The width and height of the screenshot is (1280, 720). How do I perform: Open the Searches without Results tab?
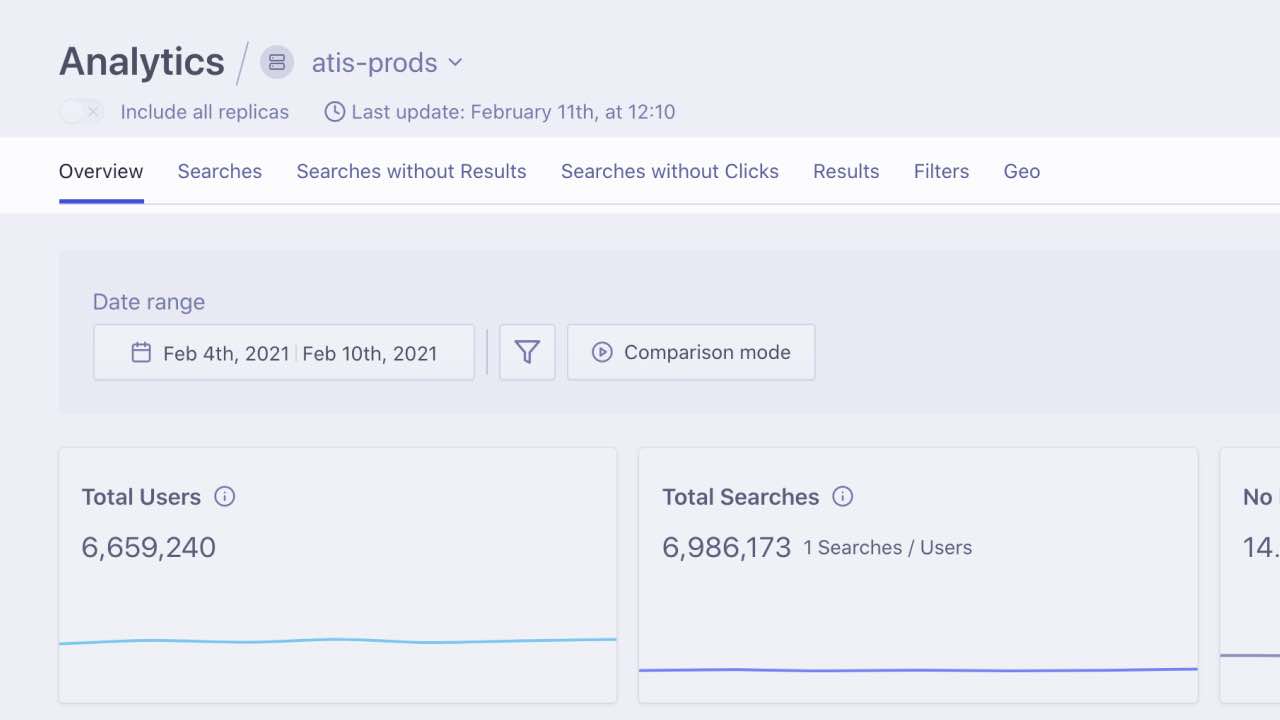coord(411,172)
